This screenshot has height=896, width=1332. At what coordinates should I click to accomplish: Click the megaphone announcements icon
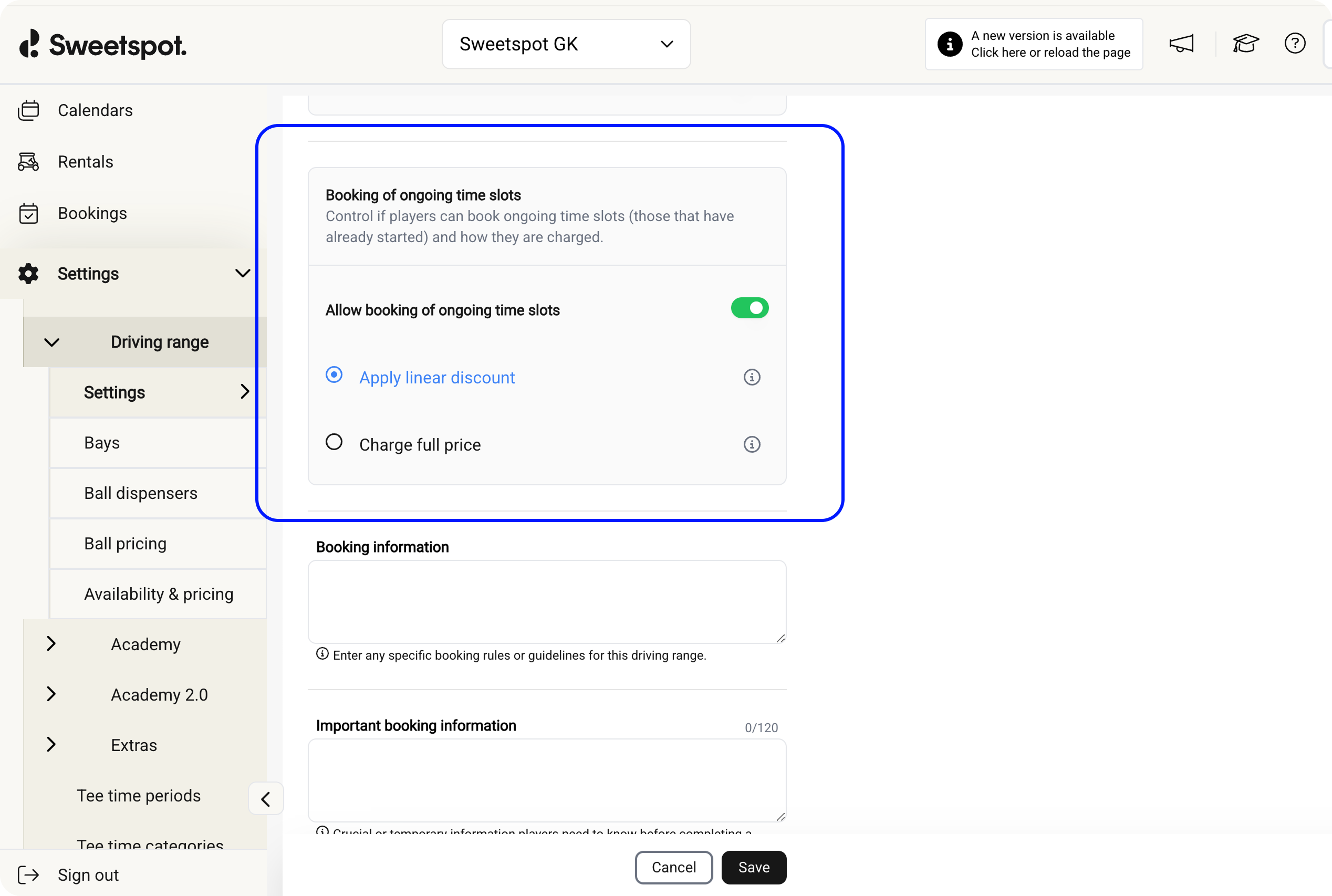(1181, 44)
